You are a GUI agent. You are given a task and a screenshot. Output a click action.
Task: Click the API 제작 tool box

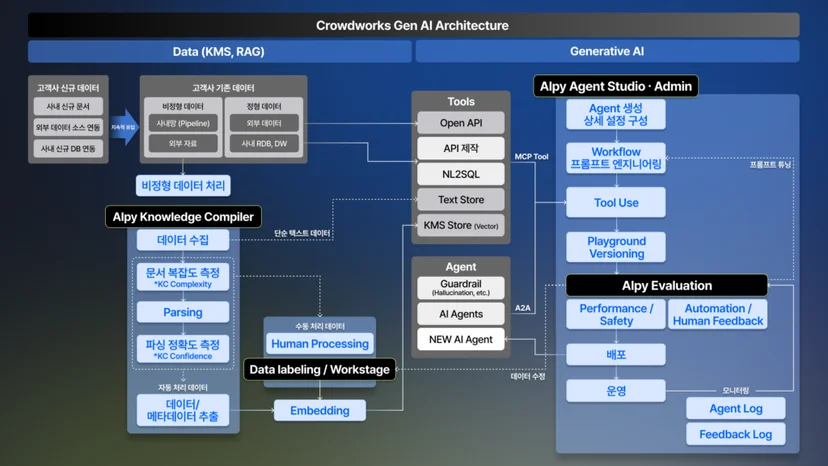461,148
